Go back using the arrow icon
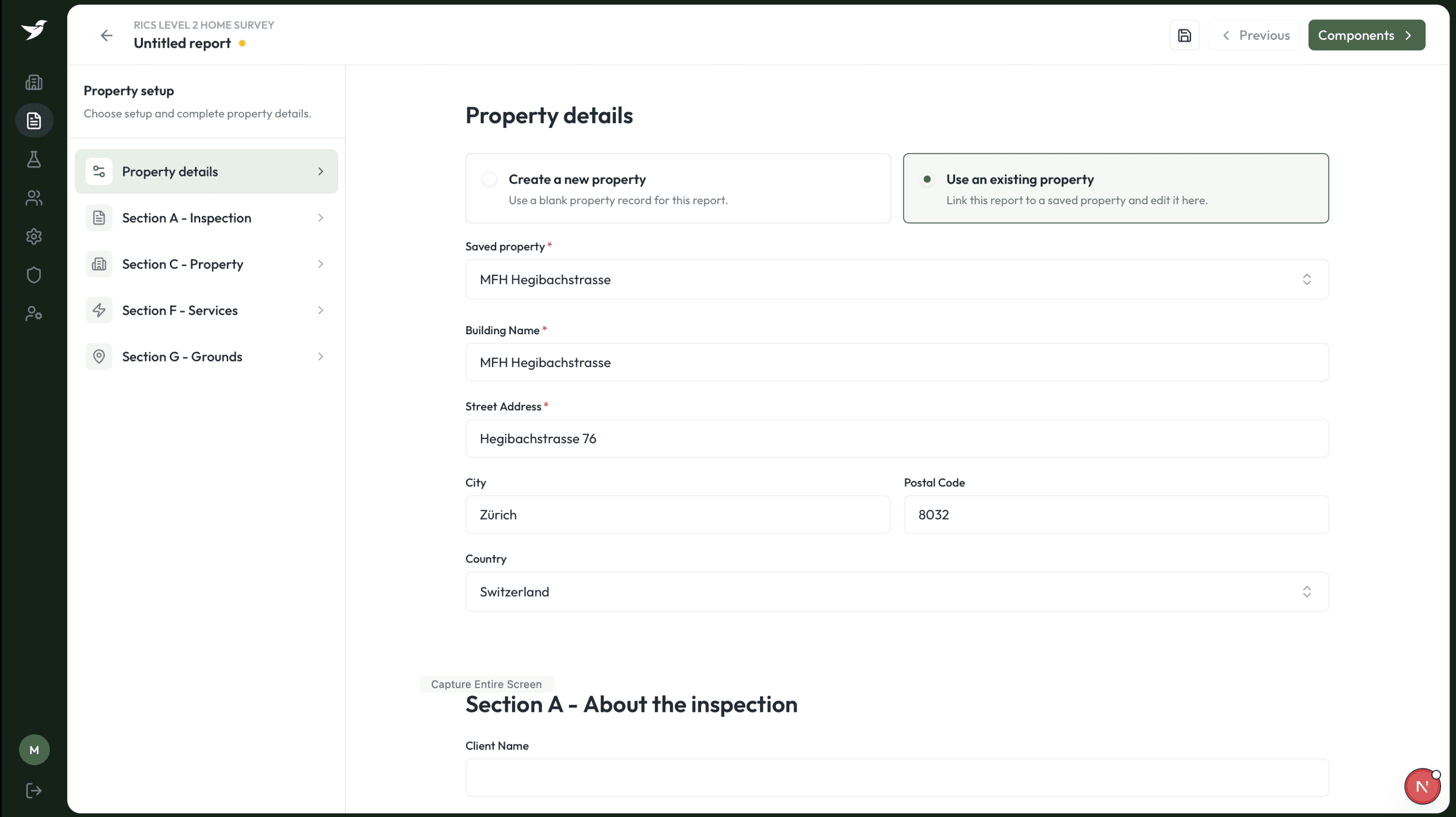The height and width of the screenshot is (817, 1456). (x=106, y=35)
